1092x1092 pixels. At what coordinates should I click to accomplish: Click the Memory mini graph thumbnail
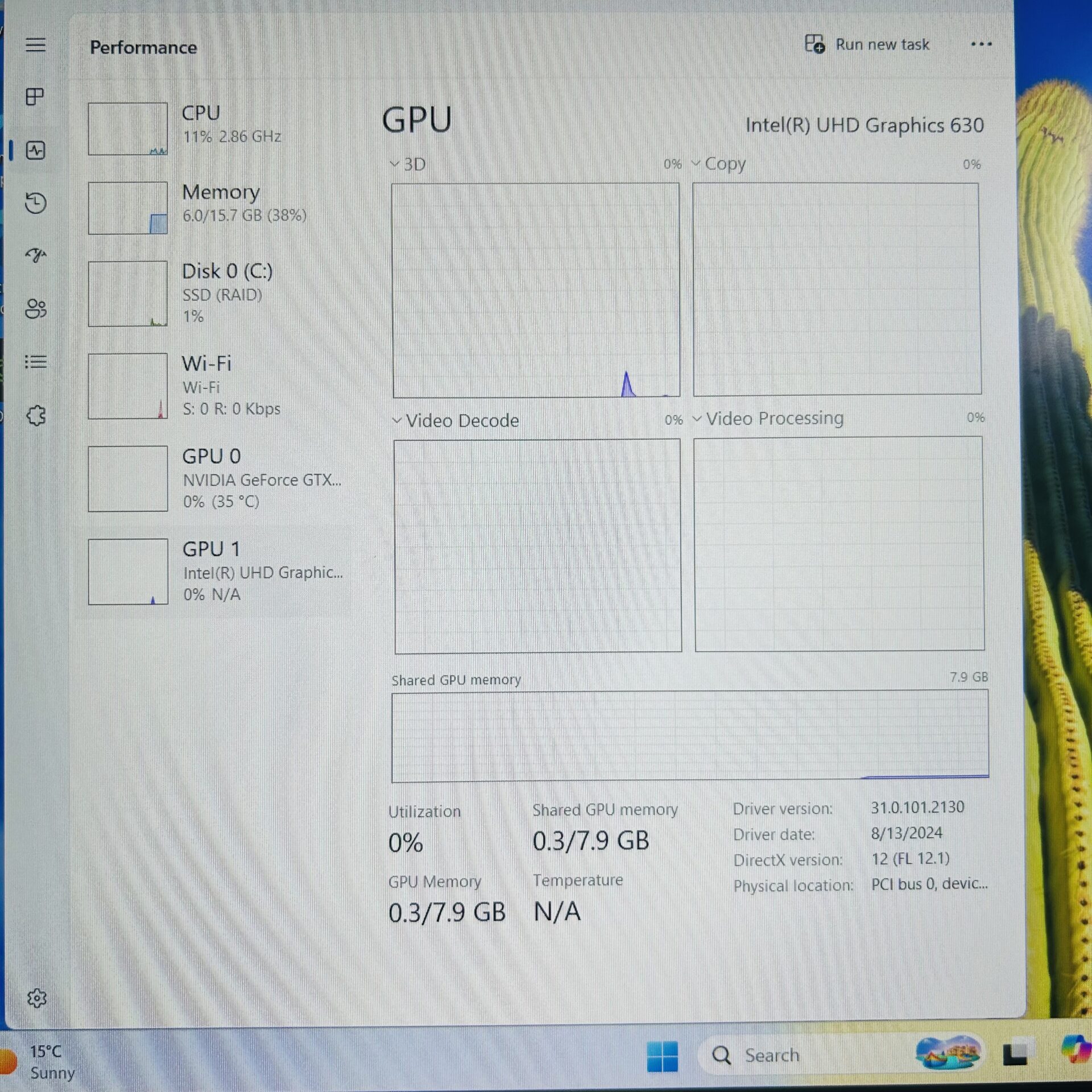click(x=128, y=208)
